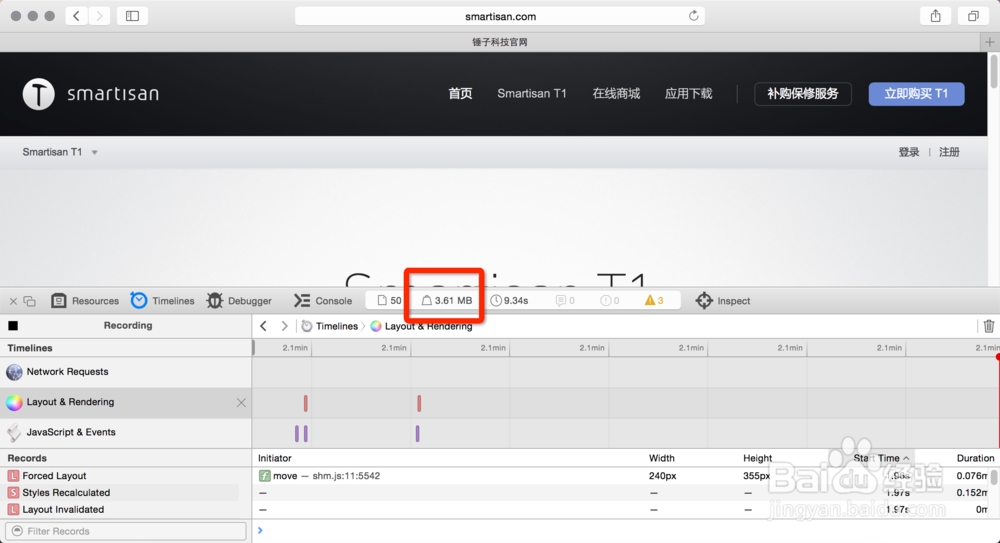This screenshot has width=1000, height=543.
Task: Sort by the Start Time column header
Action: [881, 458]
